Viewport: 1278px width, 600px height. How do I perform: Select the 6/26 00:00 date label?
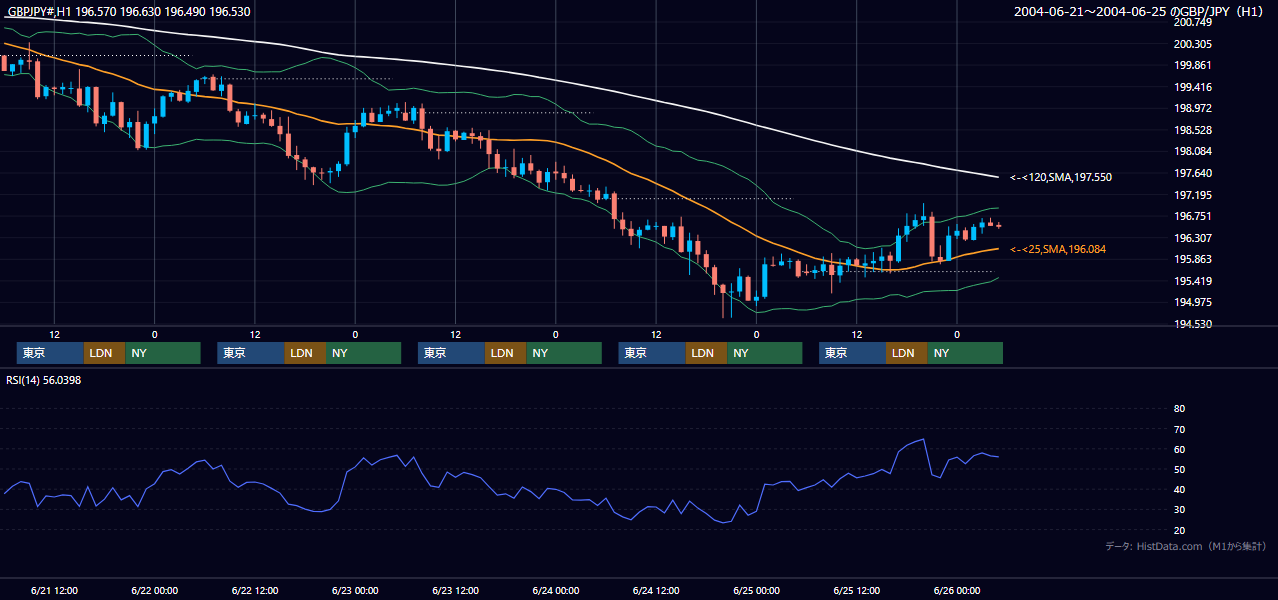[957, 591]
